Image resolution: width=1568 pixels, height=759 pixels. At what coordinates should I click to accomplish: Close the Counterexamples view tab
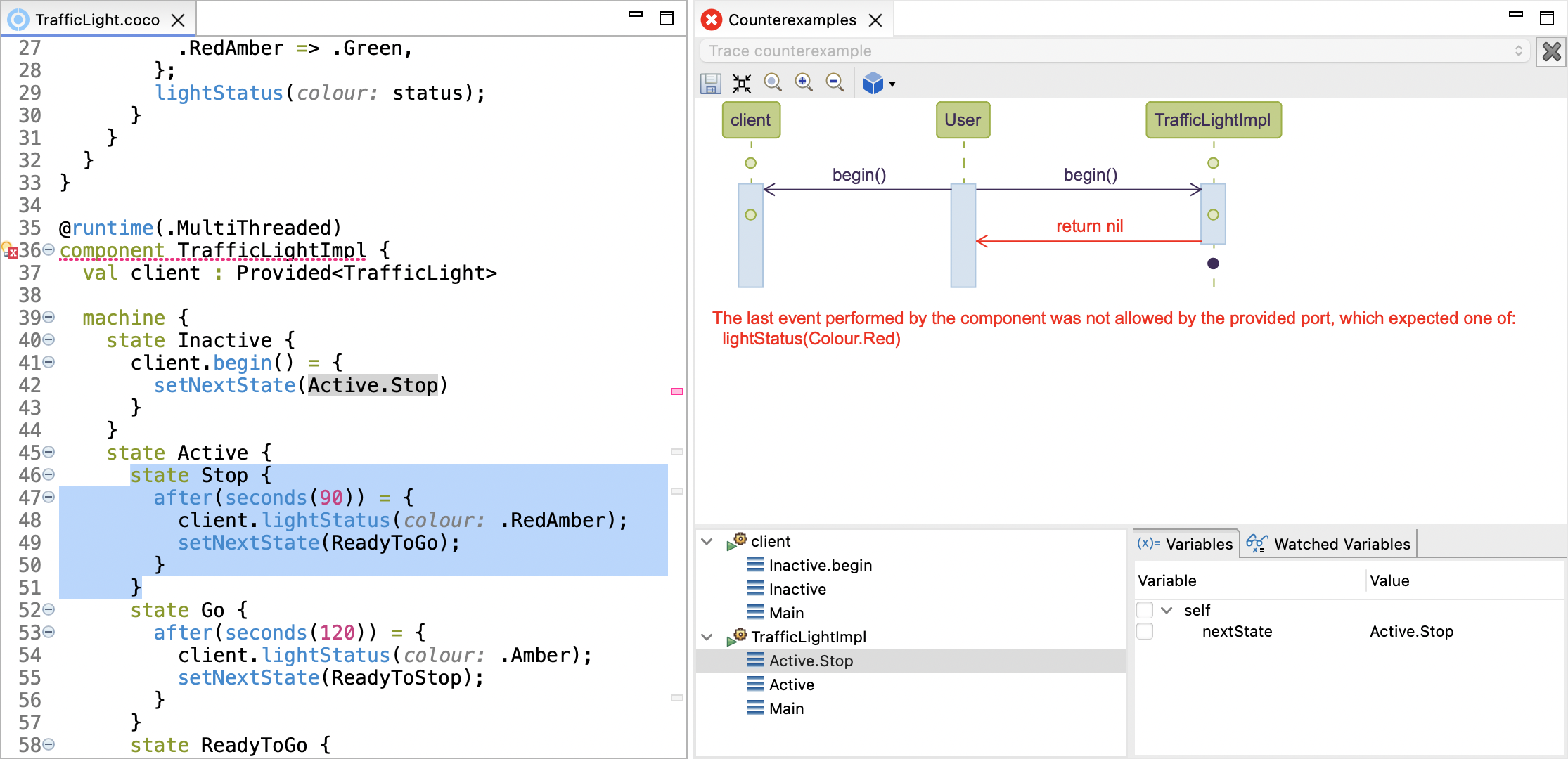point(875,20)
